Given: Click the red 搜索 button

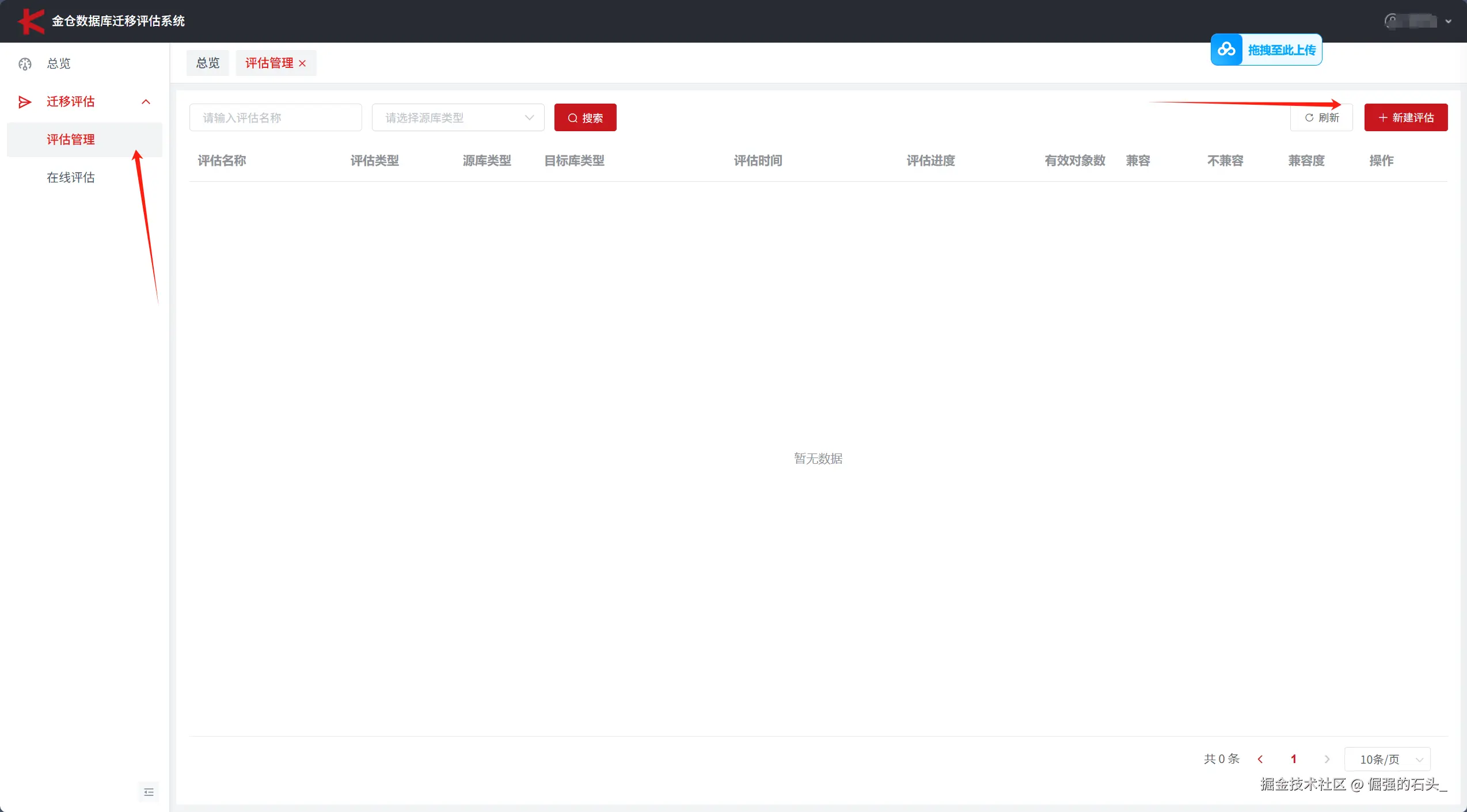Looking at the screenshot, I should pos(585,117).
